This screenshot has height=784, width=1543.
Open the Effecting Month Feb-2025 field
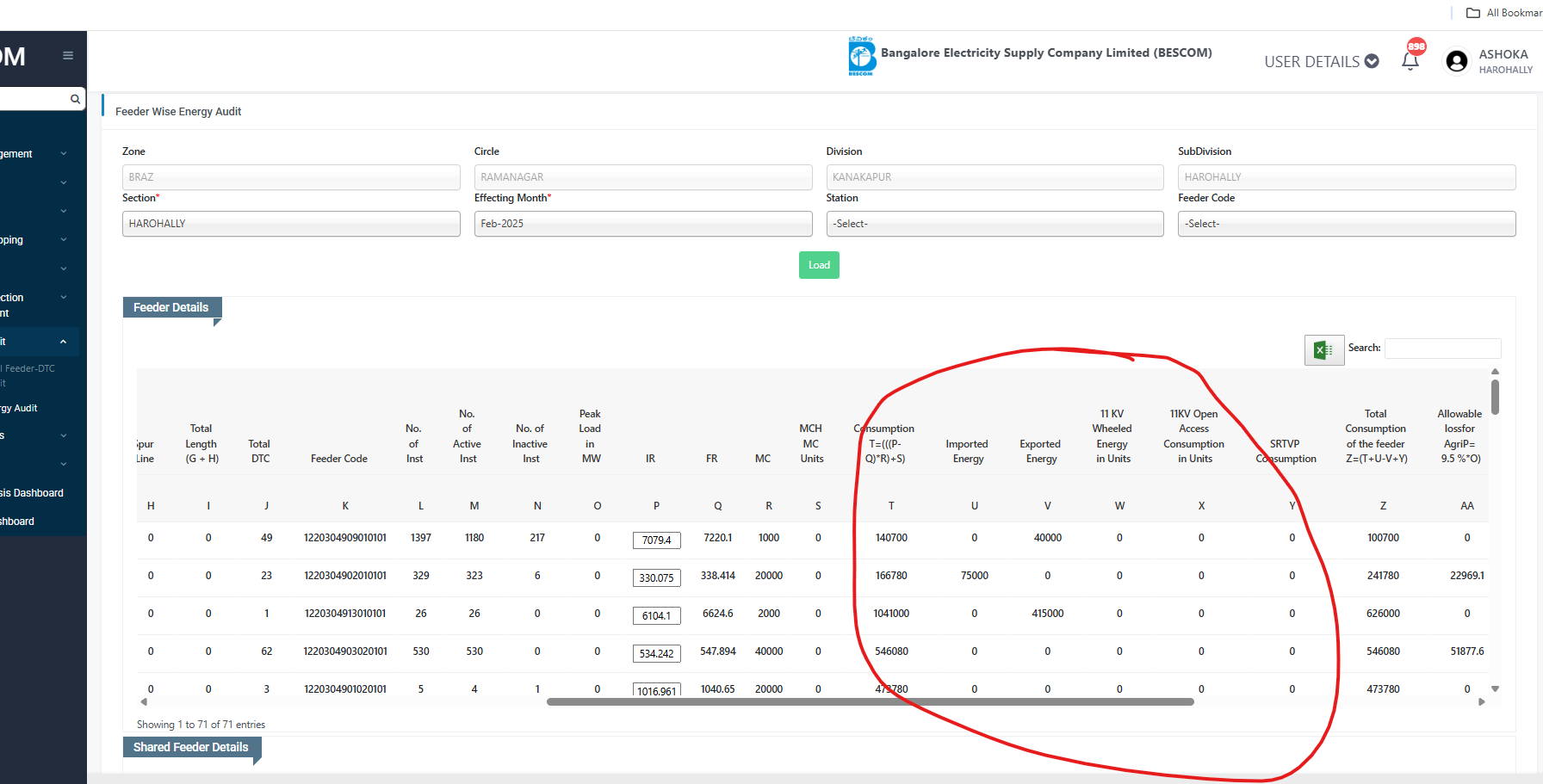pos(643,224)
